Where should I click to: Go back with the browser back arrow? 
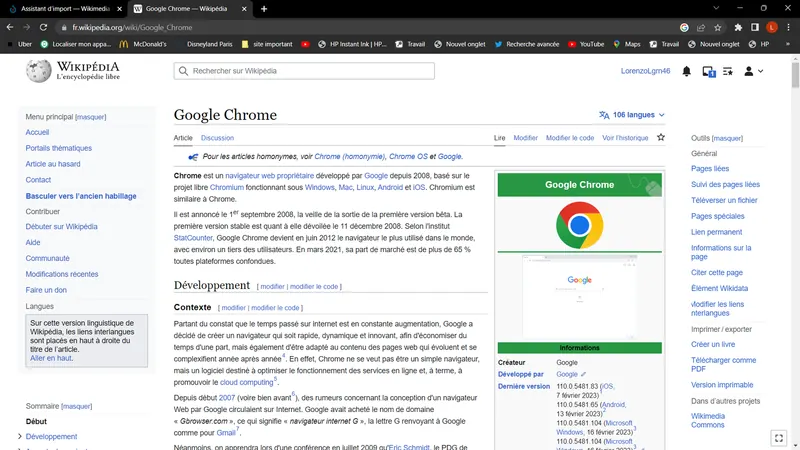(x=10, y=28)
